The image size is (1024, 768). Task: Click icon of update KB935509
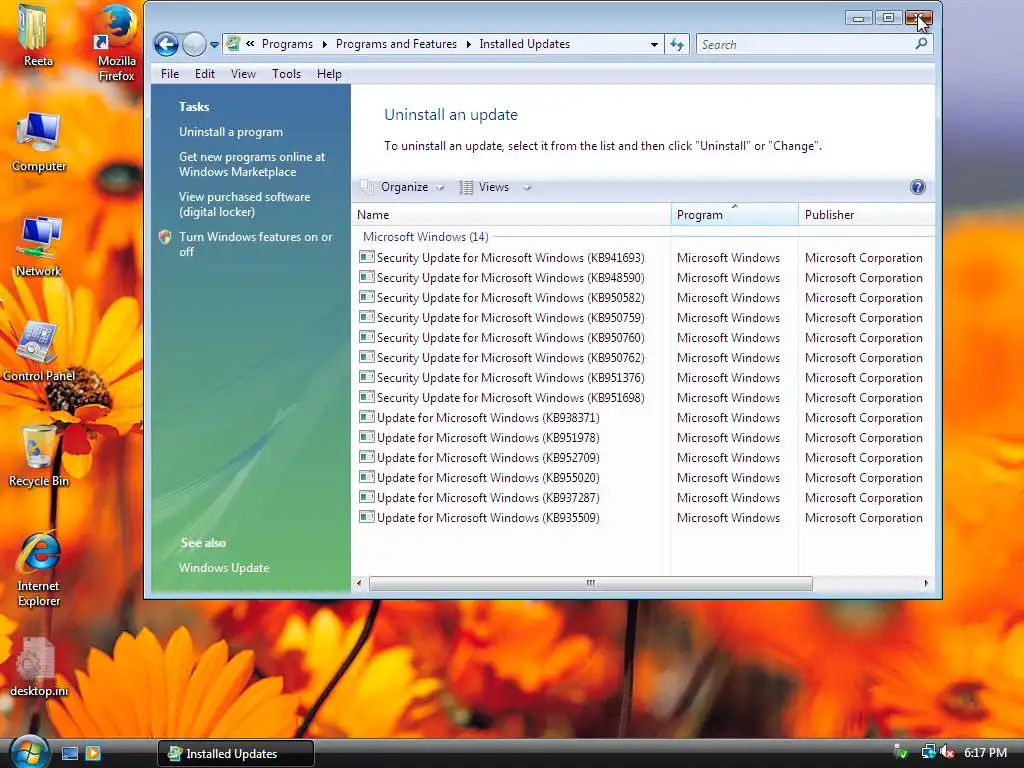(366, 517)
